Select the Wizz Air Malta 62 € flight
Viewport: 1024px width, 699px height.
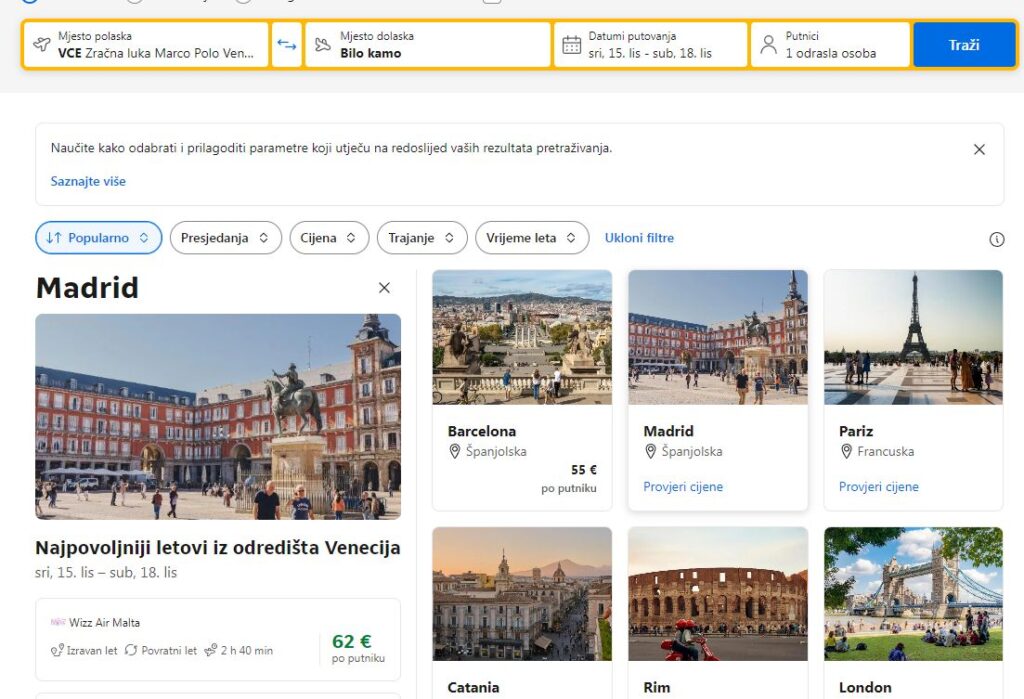coord(217,640)
